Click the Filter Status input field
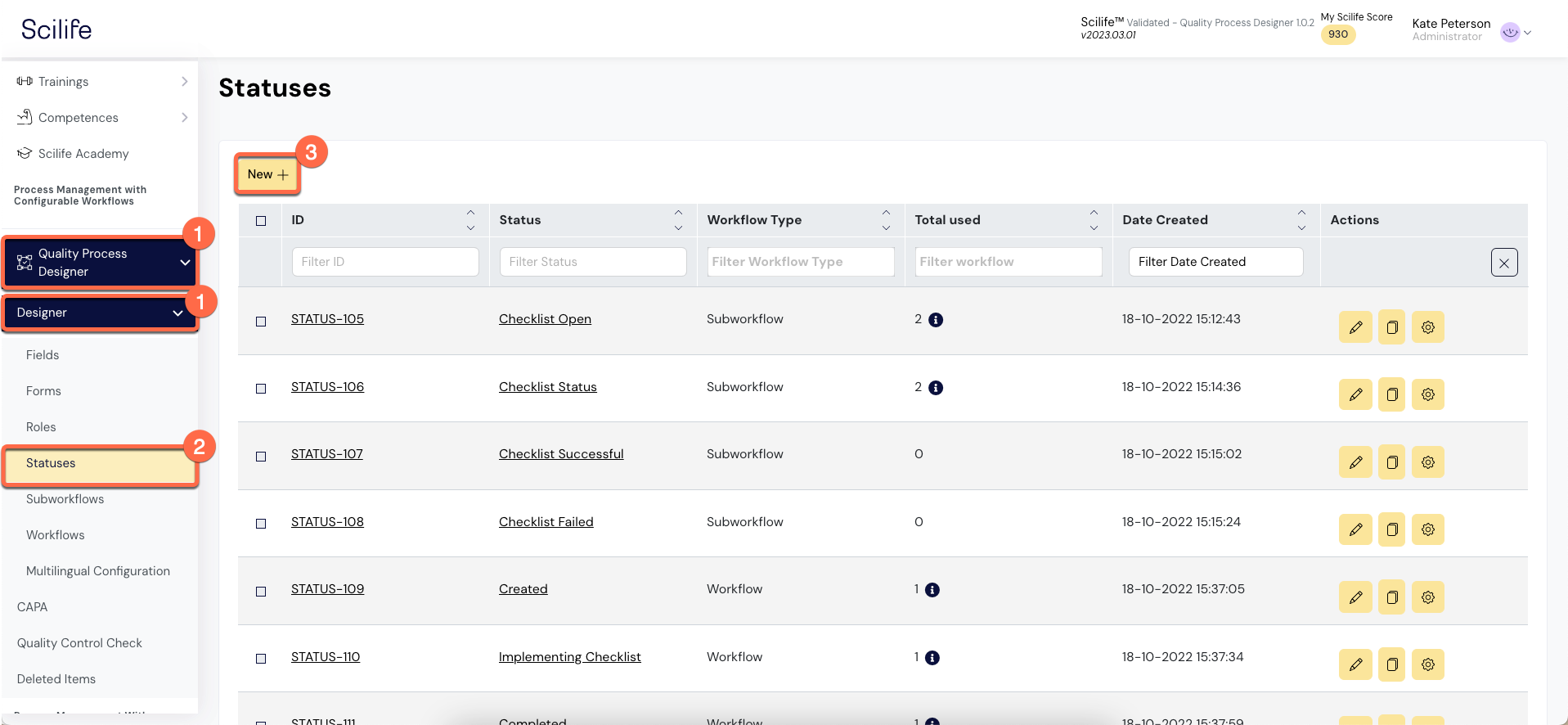The image size is (1568, 725). click(592, 262)
